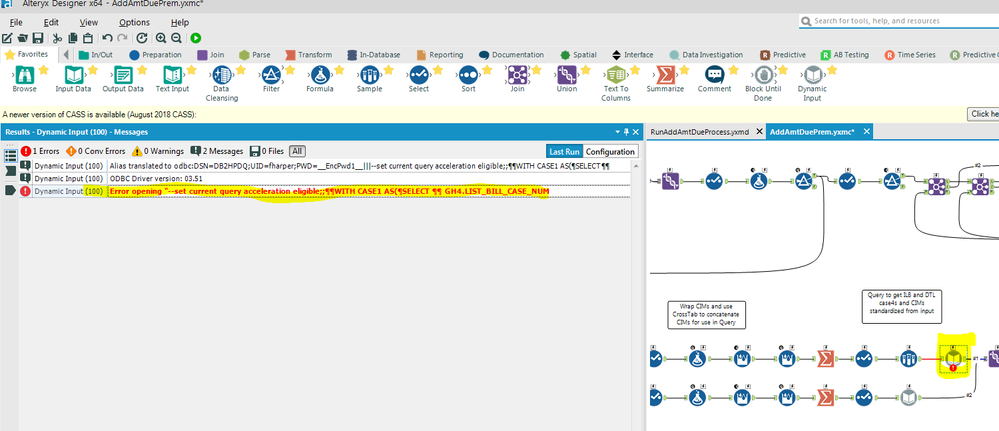Click the Paste clipboard icon
Screen dimensions: 999x431
click(x=88, y=38)
